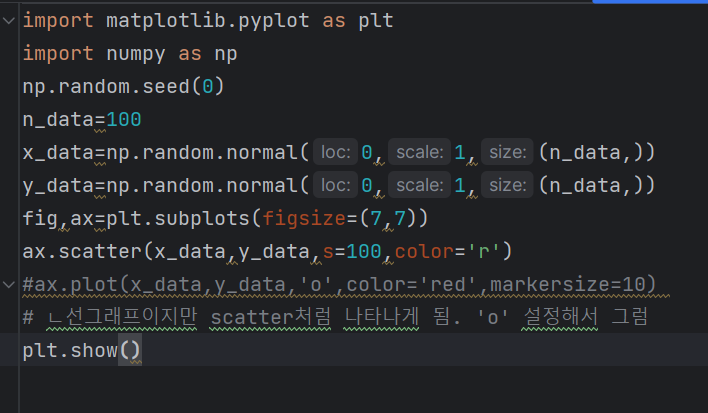Click the Korean comment mentioning scatter
Screen dimensions: 708x413
point(335,317)
